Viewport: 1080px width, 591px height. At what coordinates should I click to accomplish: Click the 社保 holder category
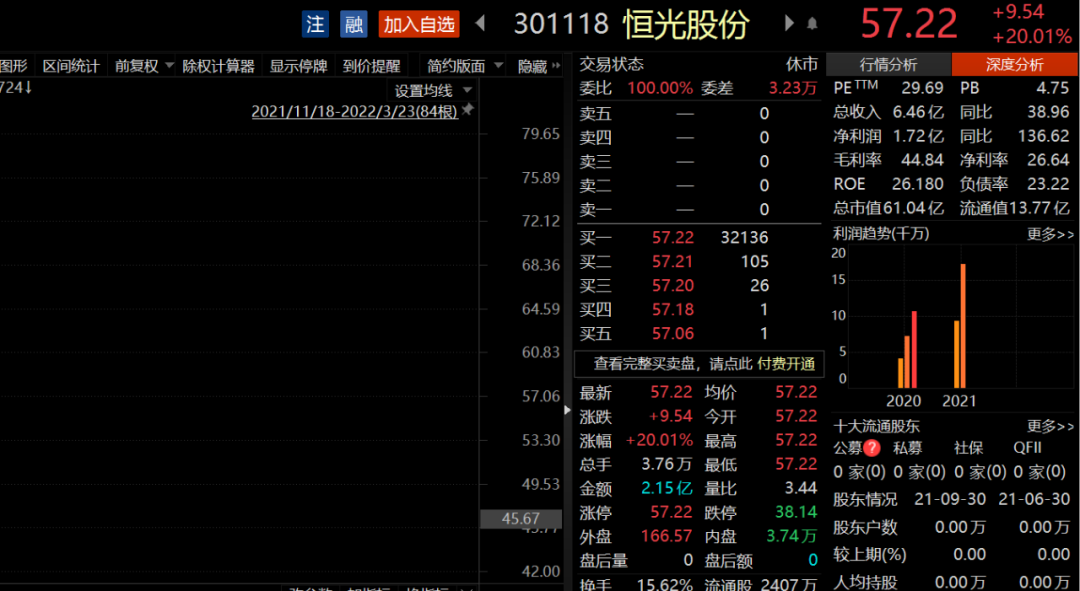[x=968, y=448]
